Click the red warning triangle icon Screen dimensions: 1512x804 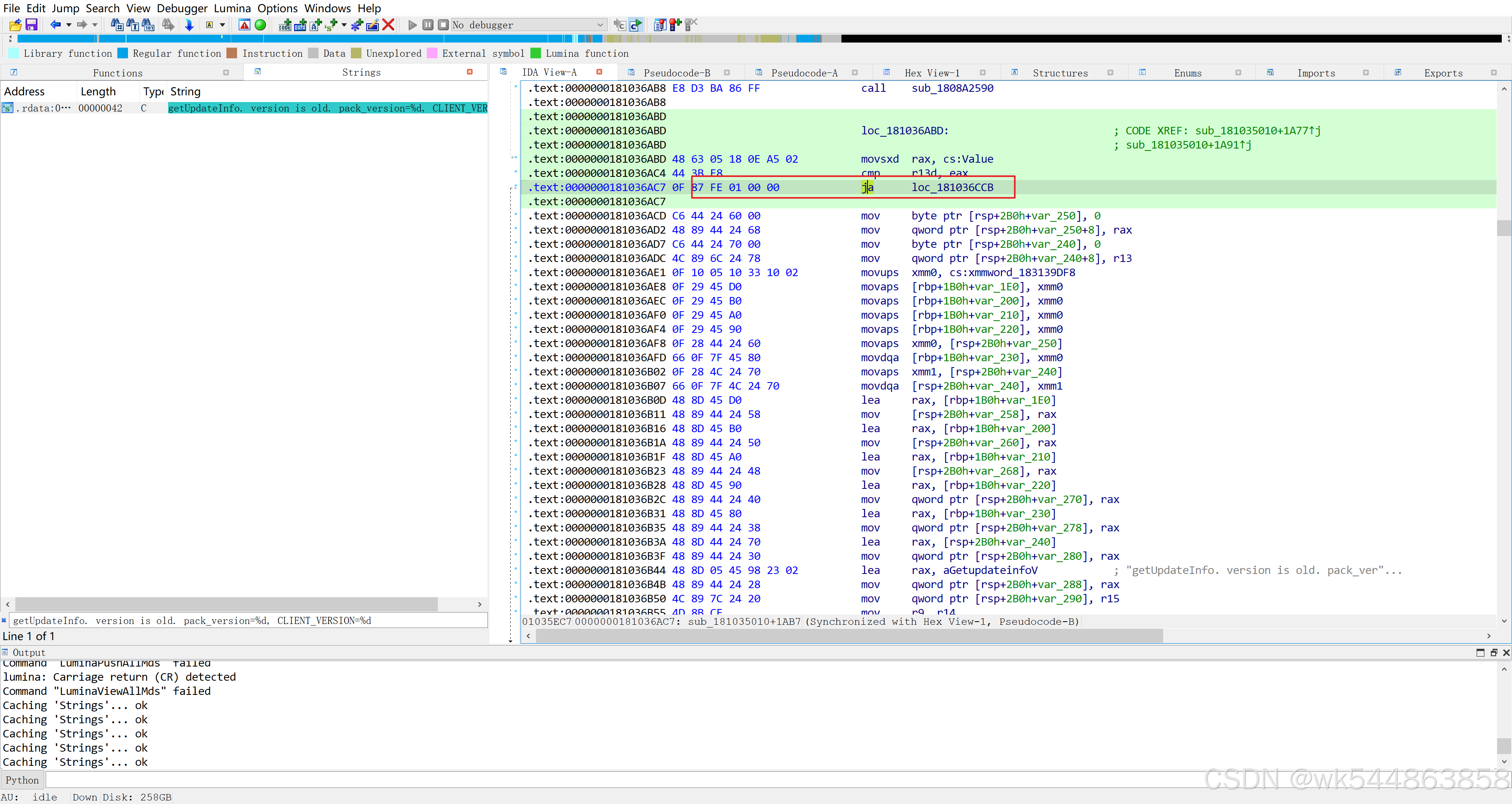click(x=245, y=25)
